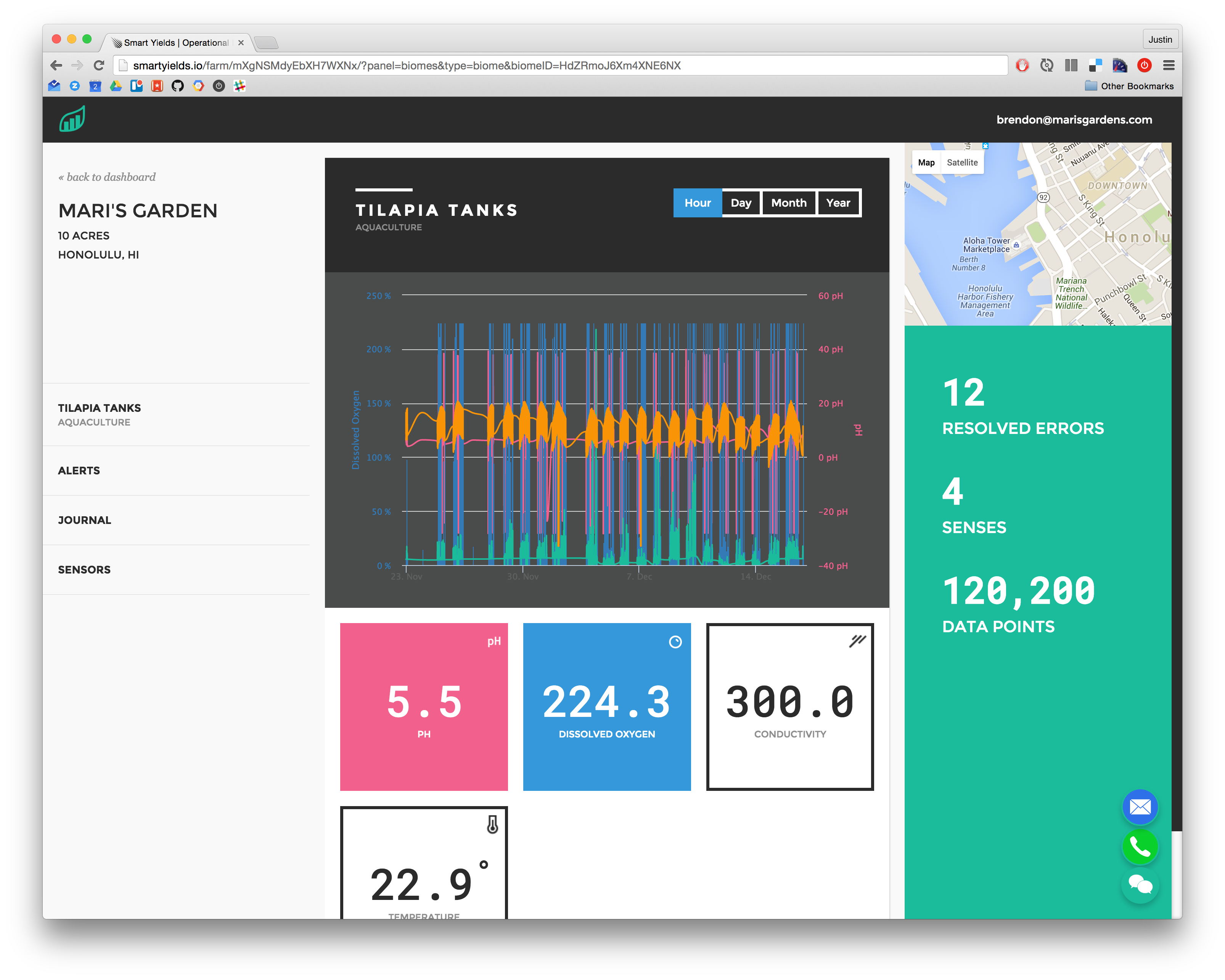The image size is (1225, 980).
Task: Open the Google Drive bookmark icon
Action: pyautogui.click(x=116, y=86)
